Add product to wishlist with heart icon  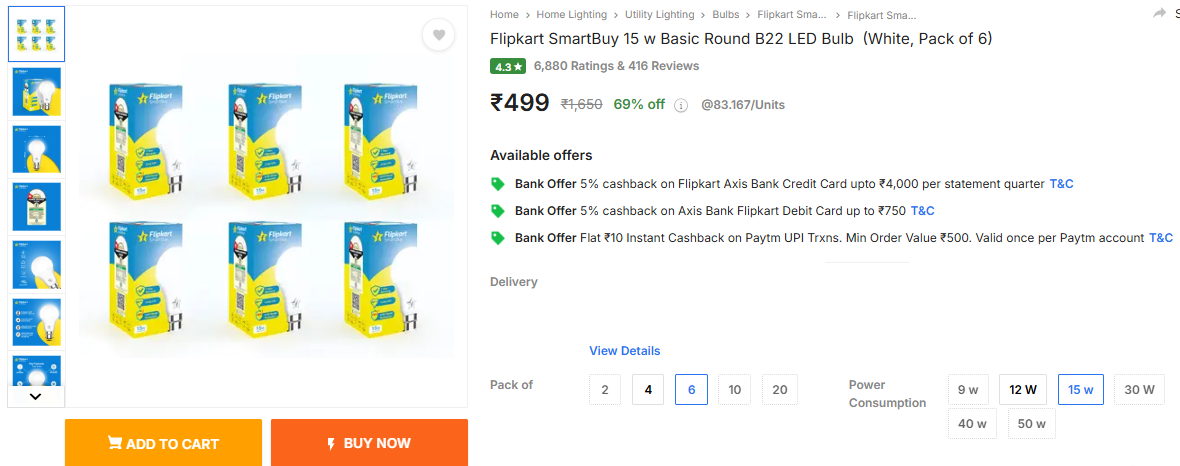click(438, 35)
